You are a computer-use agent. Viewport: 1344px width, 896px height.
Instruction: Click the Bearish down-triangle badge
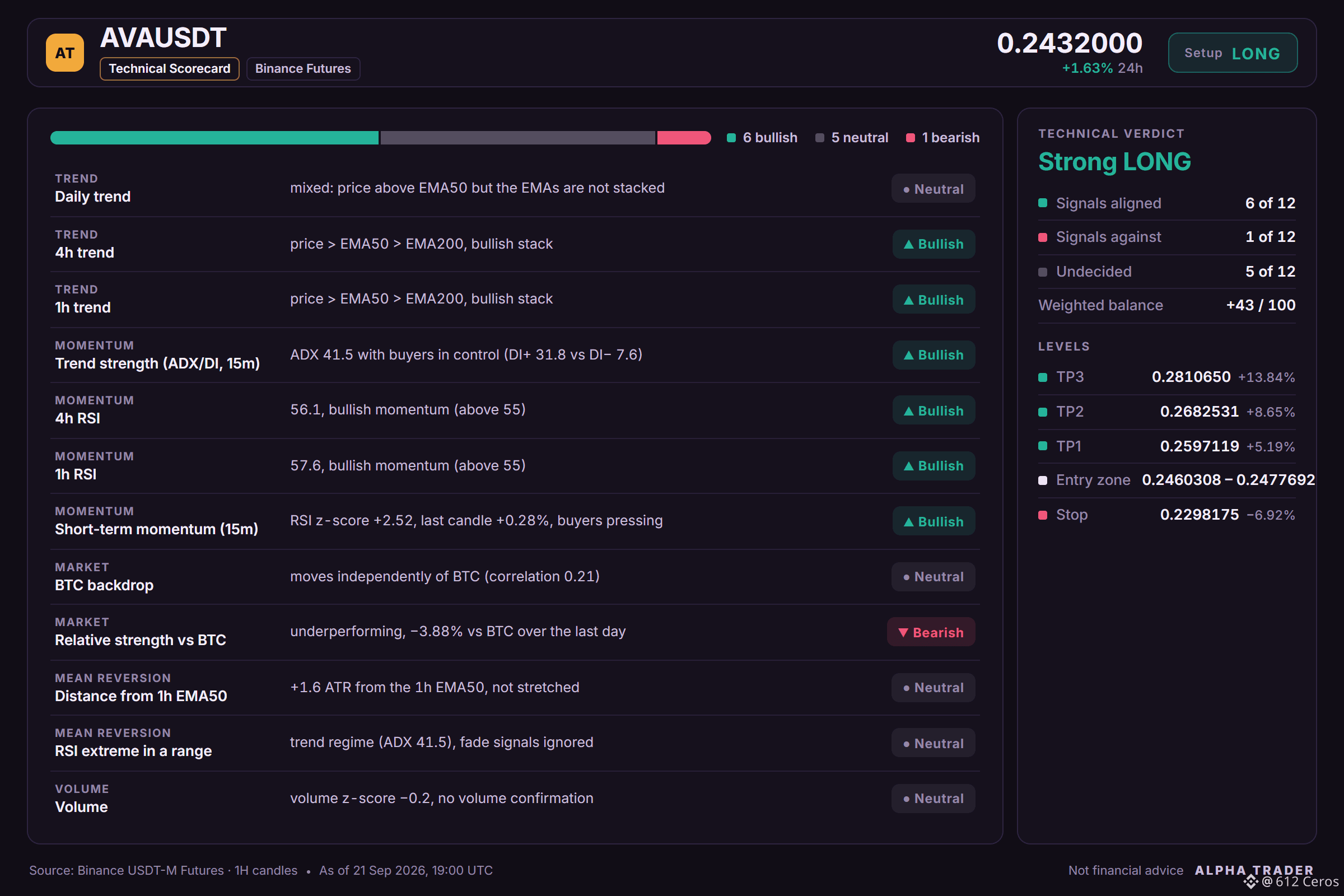931,632
